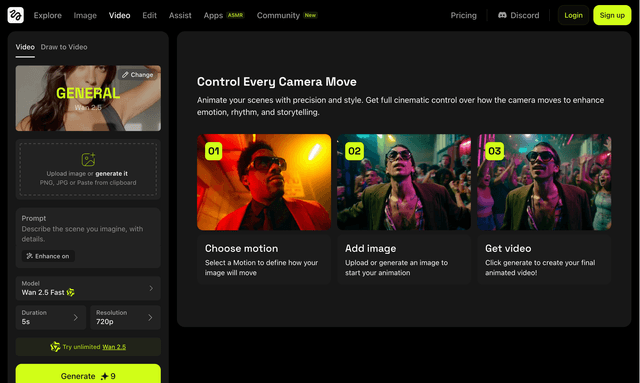Viewport: 640px width, 383px height.
Task: Click the Generate button
Action: click(88, 375)
